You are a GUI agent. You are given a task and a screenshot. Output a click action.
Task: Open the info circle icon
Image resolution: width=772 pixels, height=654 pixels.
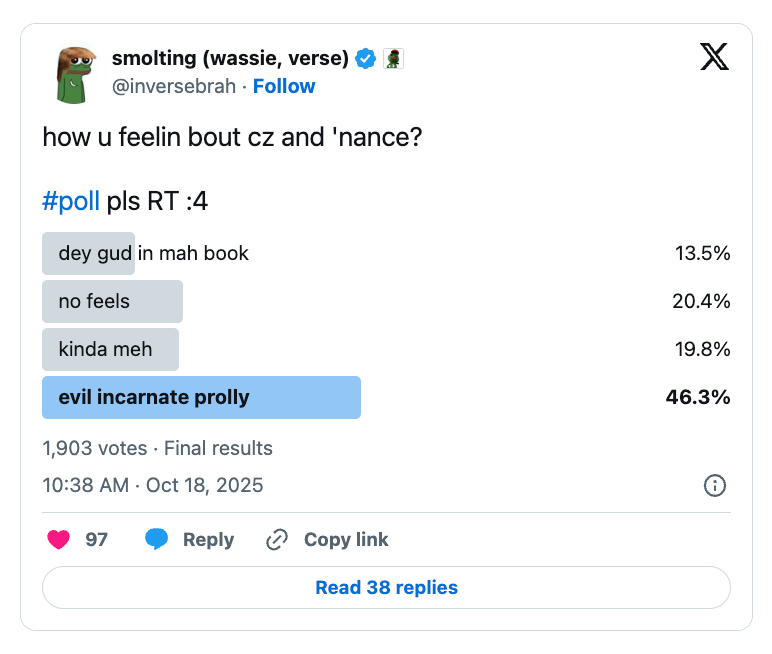click(x=715, y=486)
